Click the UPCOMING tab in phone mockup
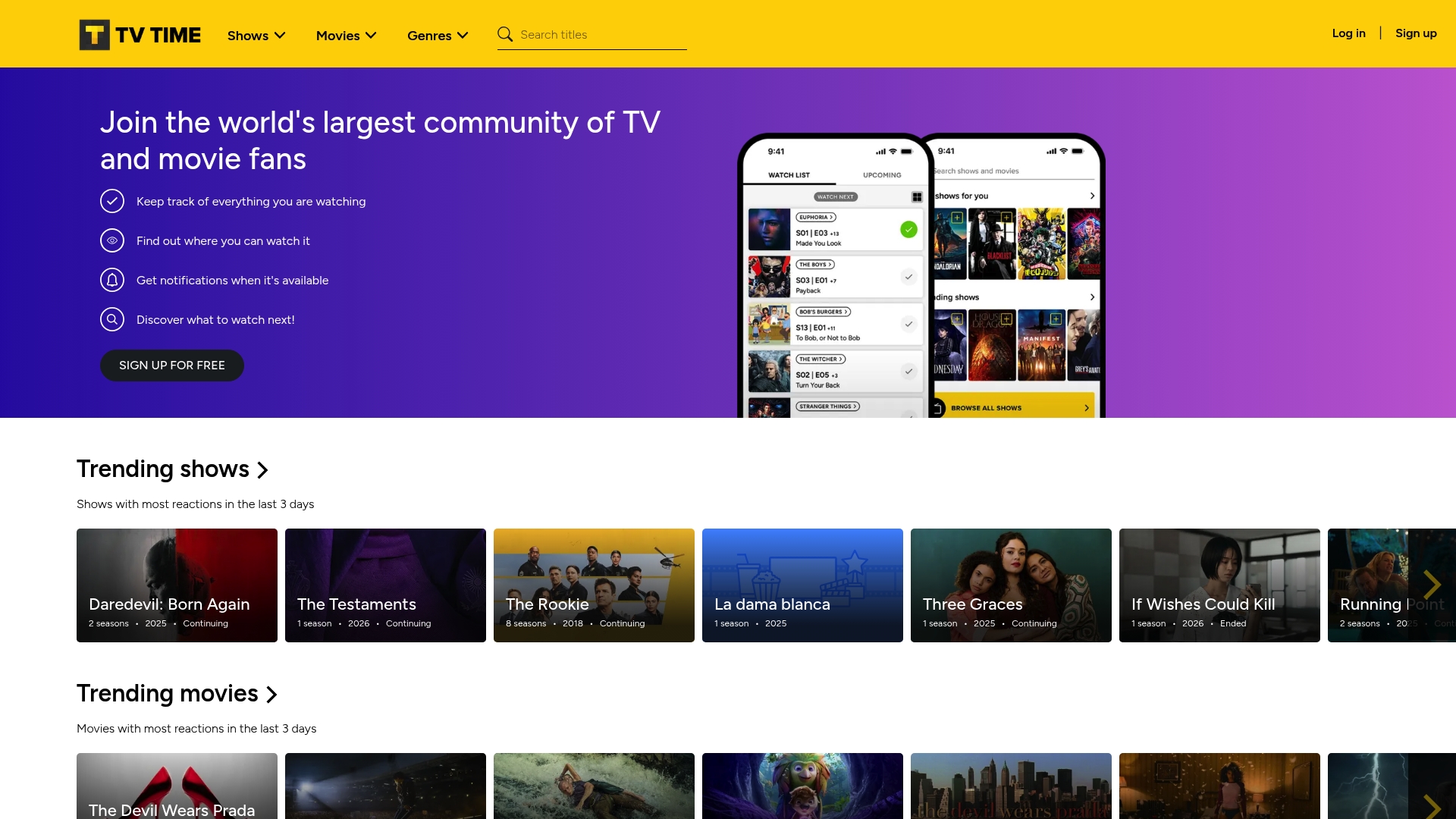This screenshot has height=819, width=1456. click(x=882, y=175)
